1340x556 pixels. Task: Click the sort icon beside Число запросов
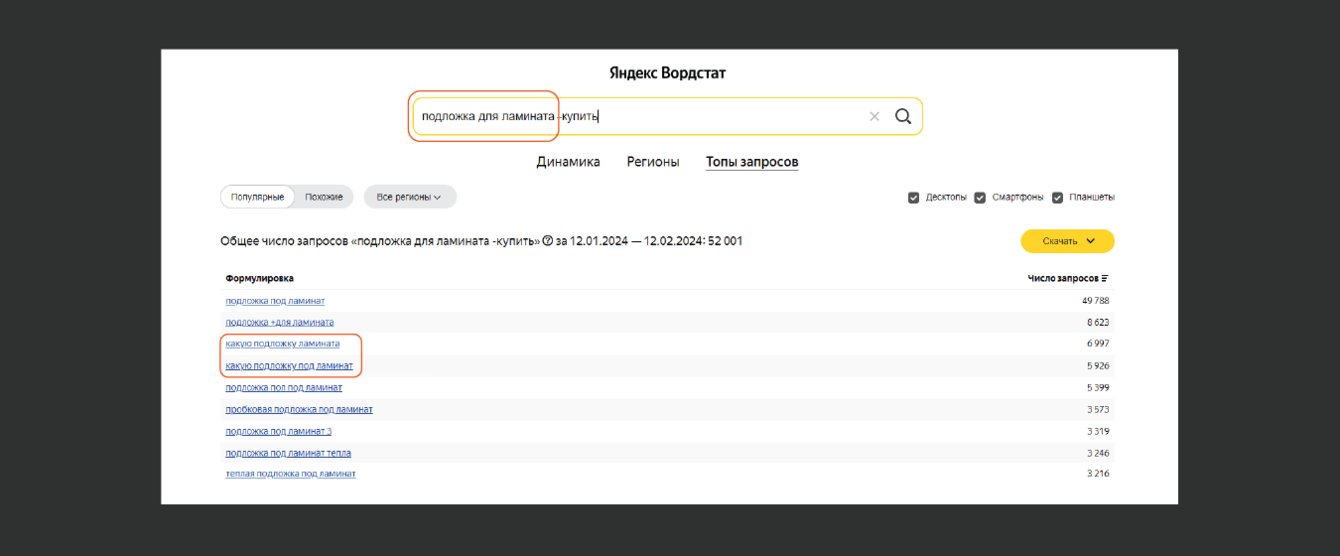pyautogui.click(x=1105, y=278)
